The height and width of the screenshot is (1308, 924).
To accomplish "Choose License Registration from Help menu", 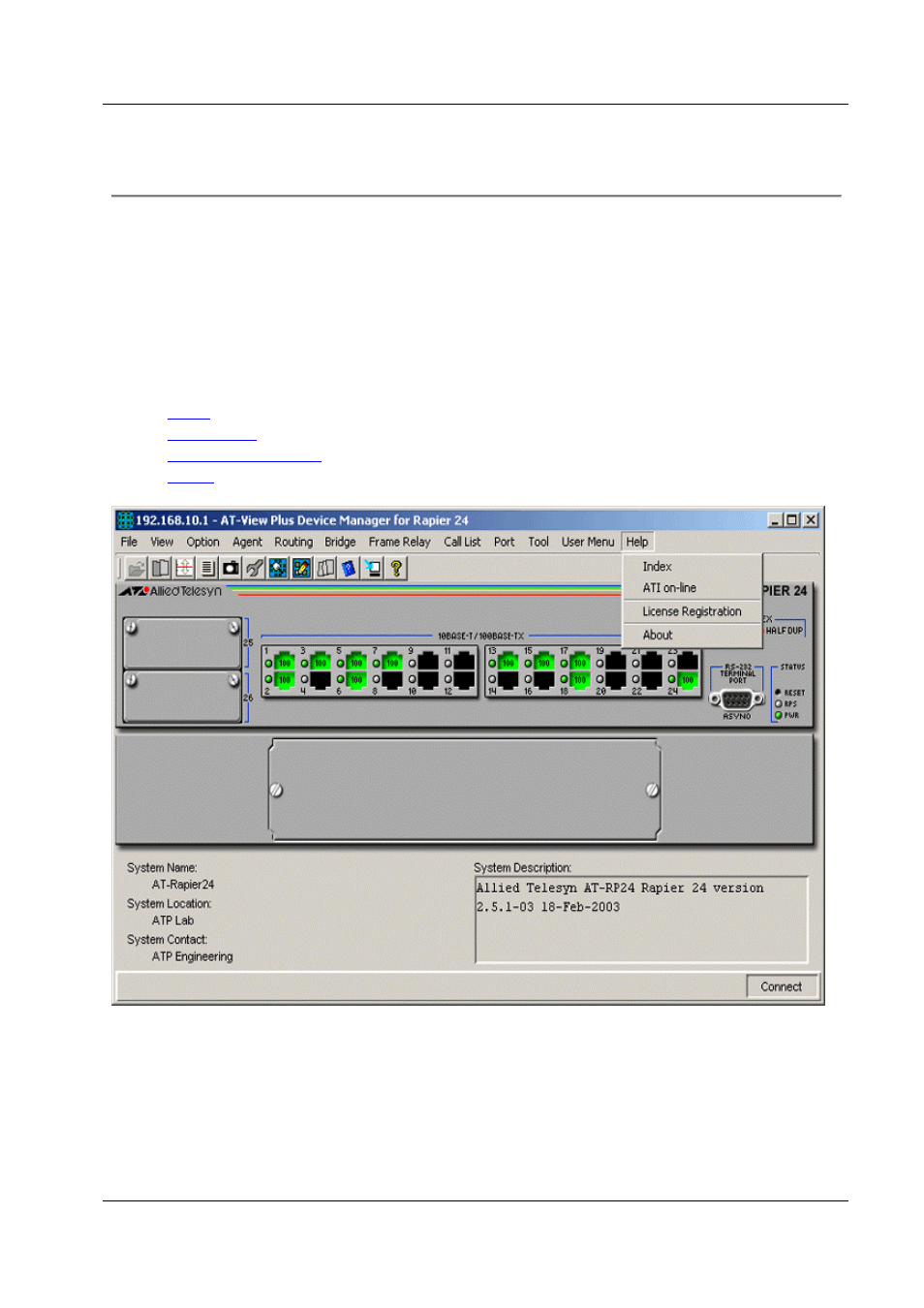I will click(692, 611).
